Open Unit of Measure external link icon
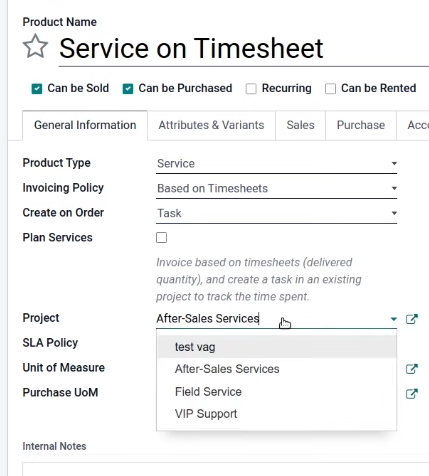The height and width of the screenshot is (476, 429). click(412, 369)
